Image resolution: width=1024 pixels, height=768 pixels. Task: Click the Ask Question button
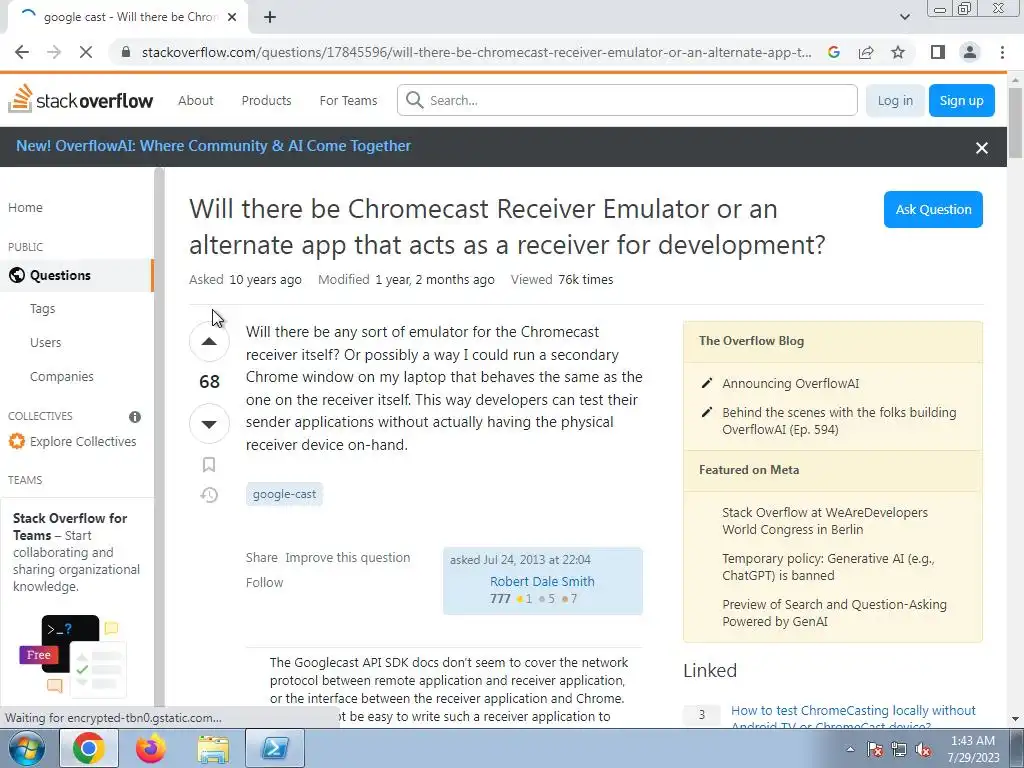click(933, 210)
